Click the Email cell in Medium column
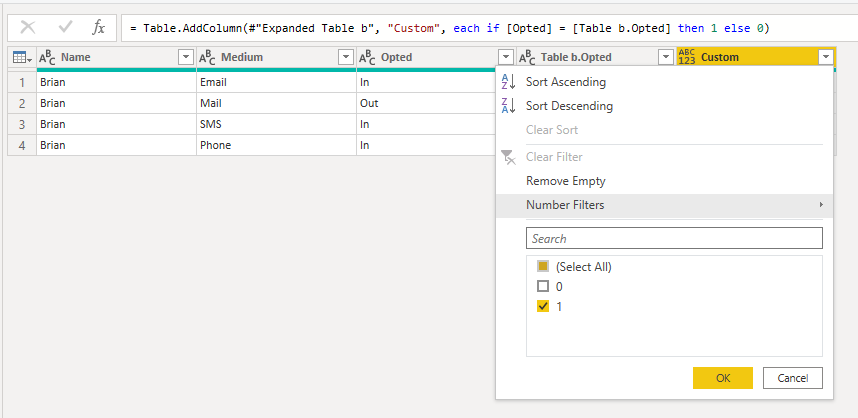This screenshot has width=858, height=418. point(276,83)
